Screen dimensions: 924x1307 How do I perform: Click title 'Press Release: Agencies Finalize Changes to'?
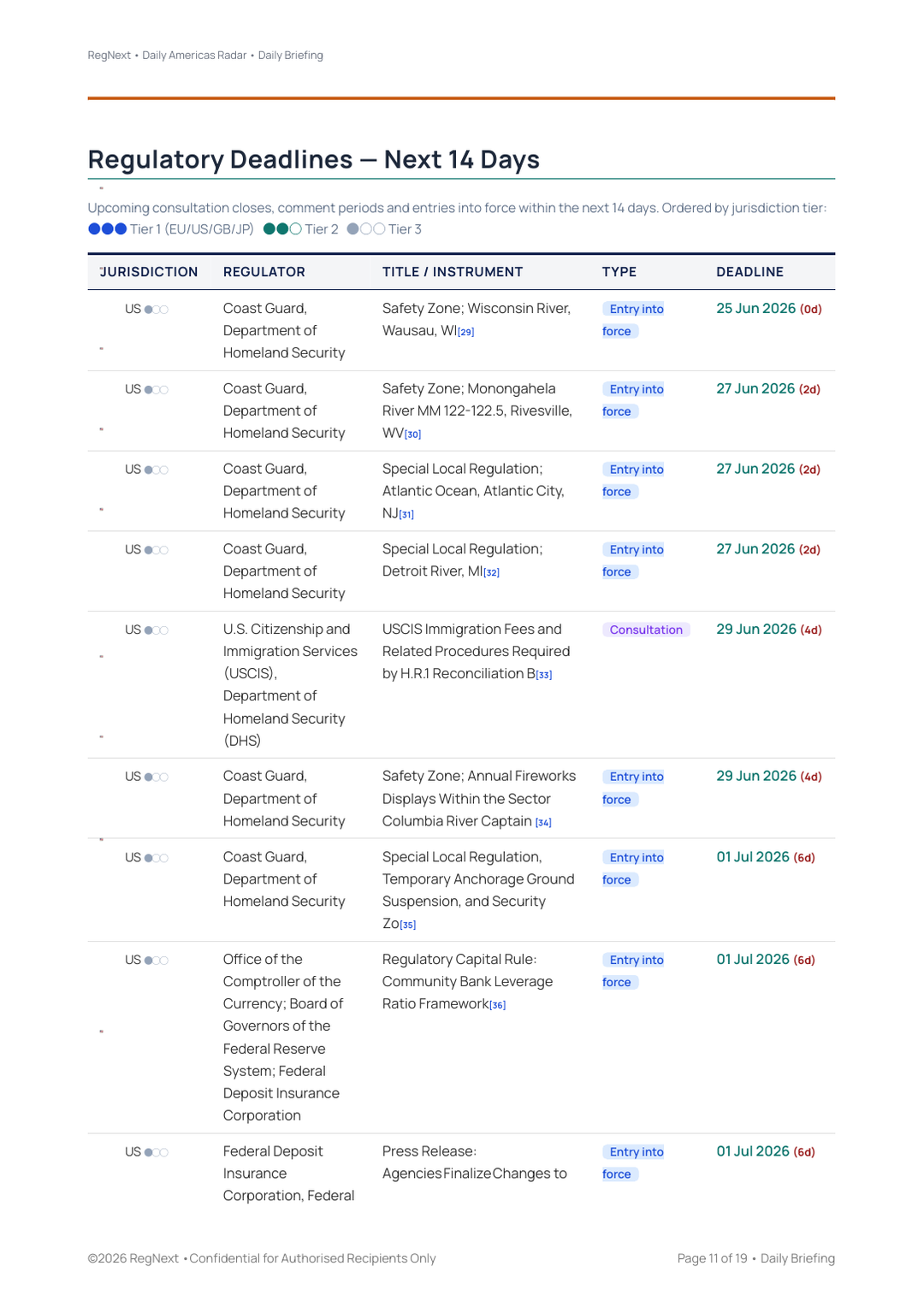coord(475,1162)
